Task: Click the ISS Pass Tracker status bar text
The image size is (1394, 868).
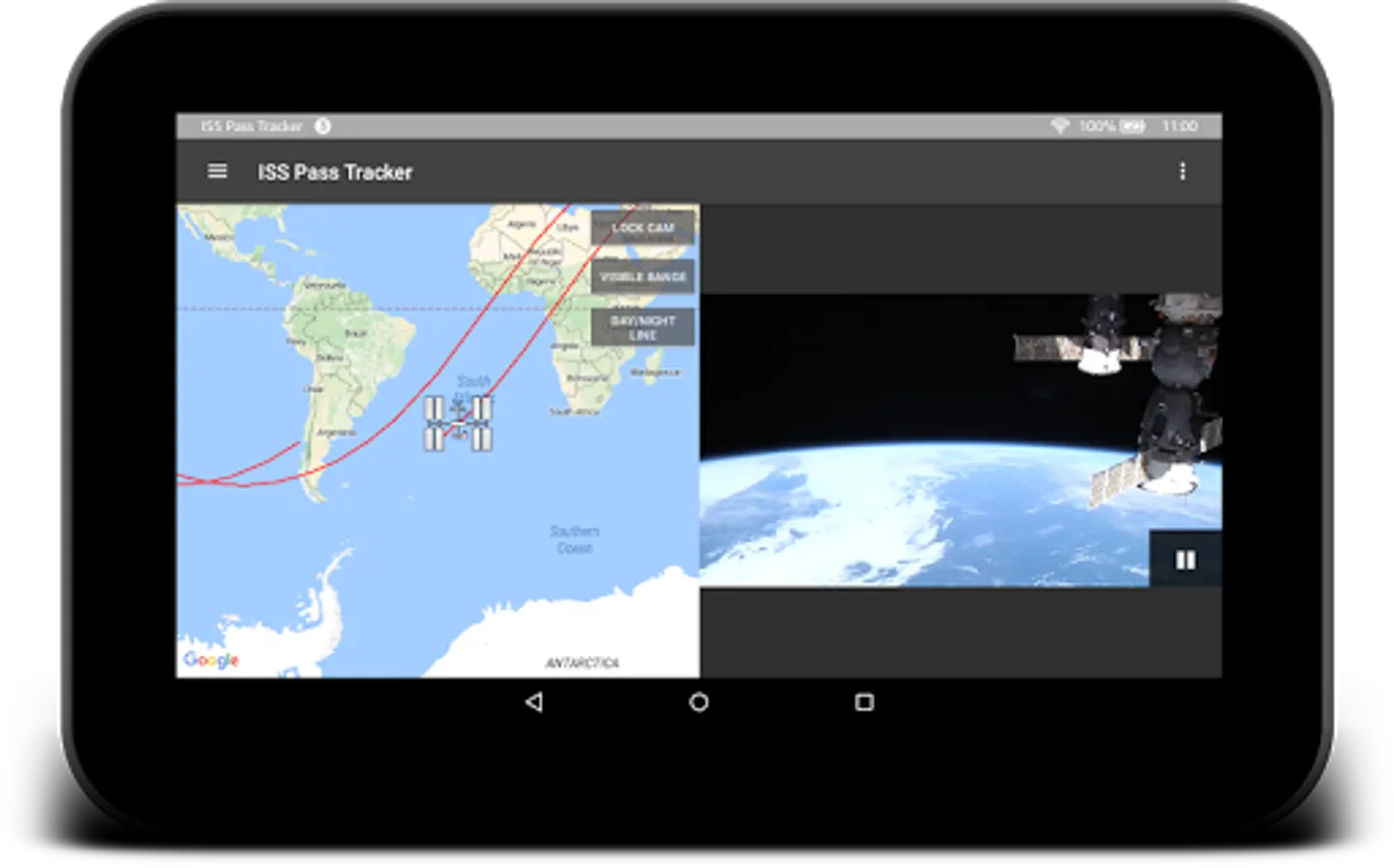Action: (251, 126)
